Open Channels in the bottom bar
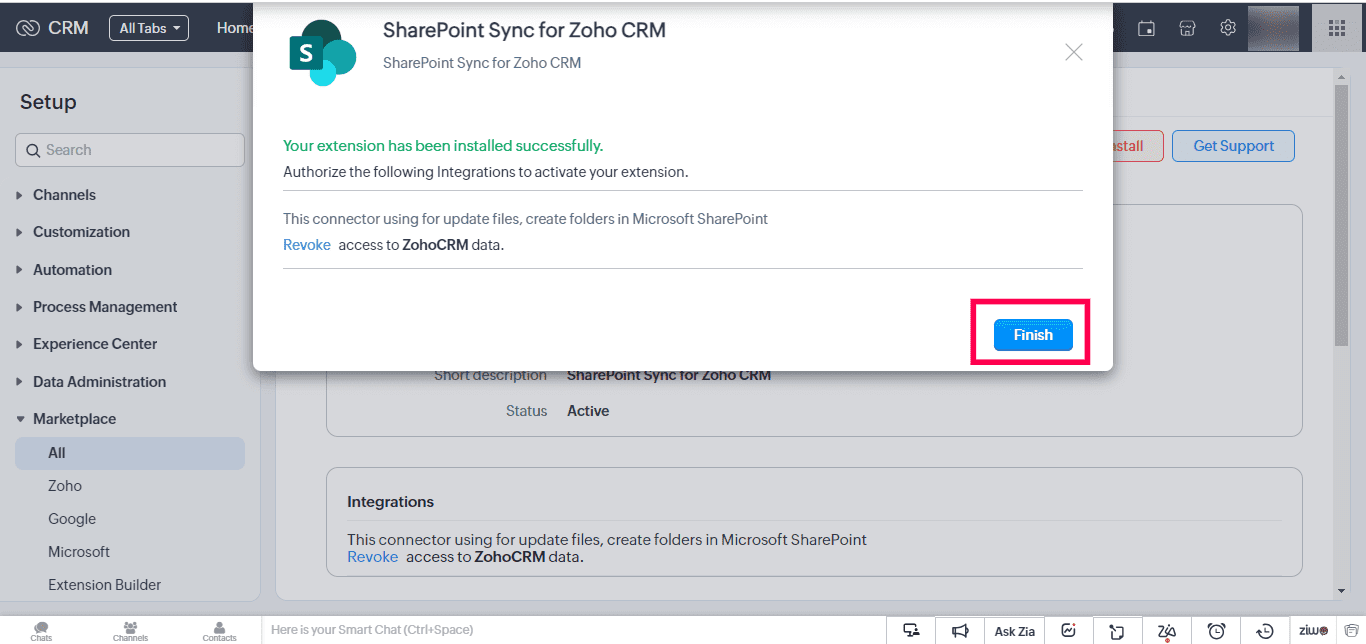Screen dimensions: 1366x644 (x=130, y=631)
